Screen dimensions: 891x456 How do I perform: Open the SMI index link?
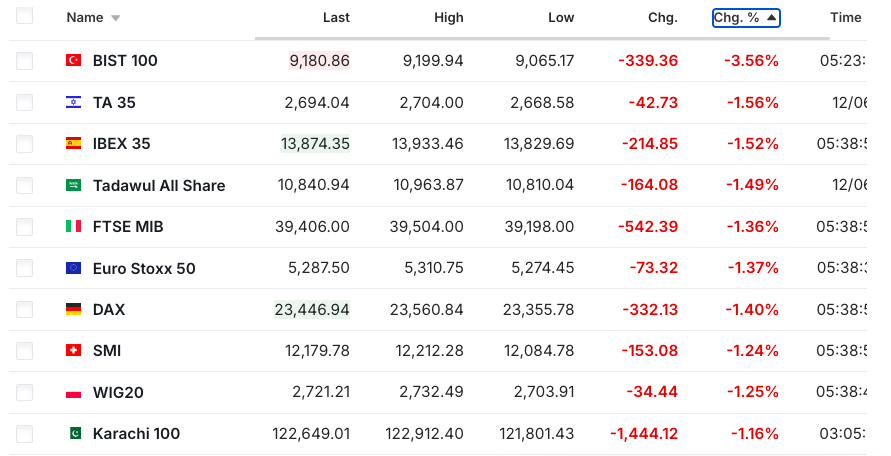[107, 351]
